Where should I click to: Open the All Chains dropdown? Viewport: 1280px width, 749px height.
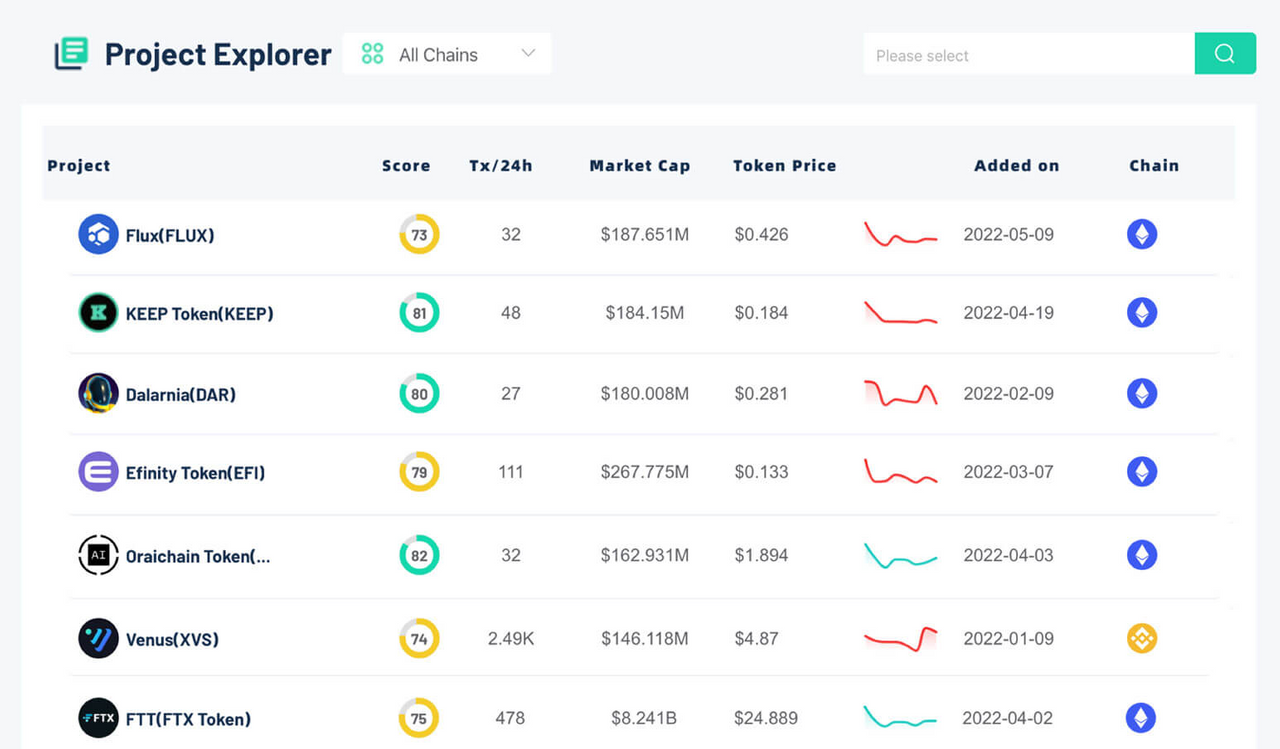tap(447, 54)
